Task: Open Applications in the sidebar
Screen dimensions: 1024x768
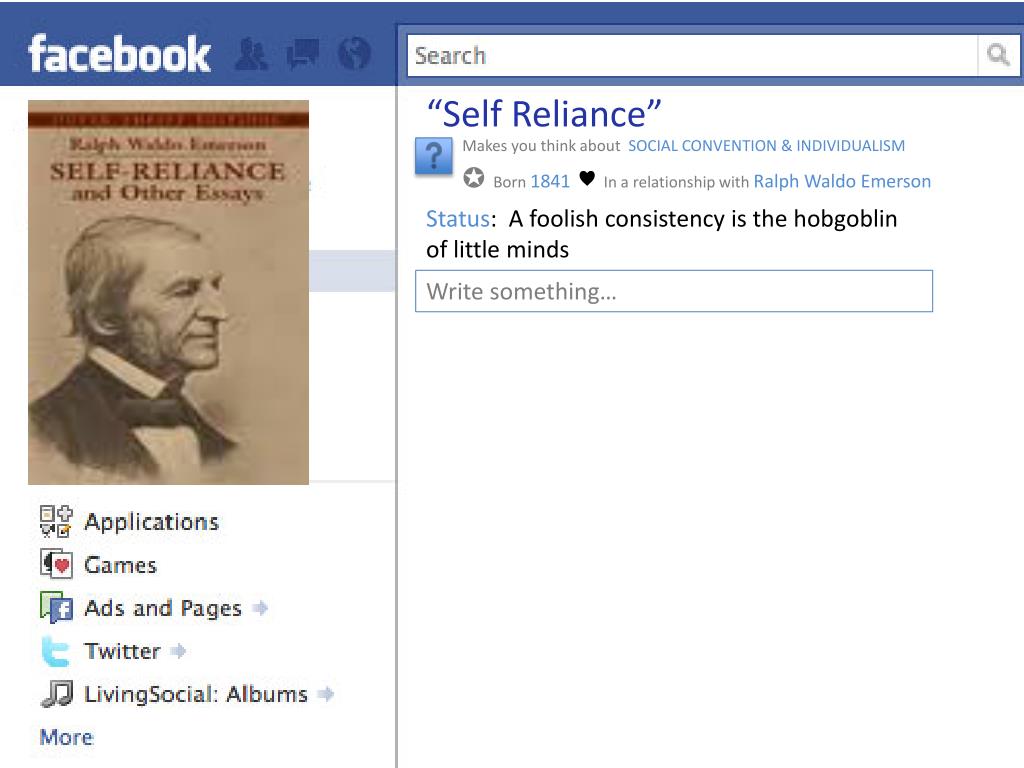Action: [152, 522]
